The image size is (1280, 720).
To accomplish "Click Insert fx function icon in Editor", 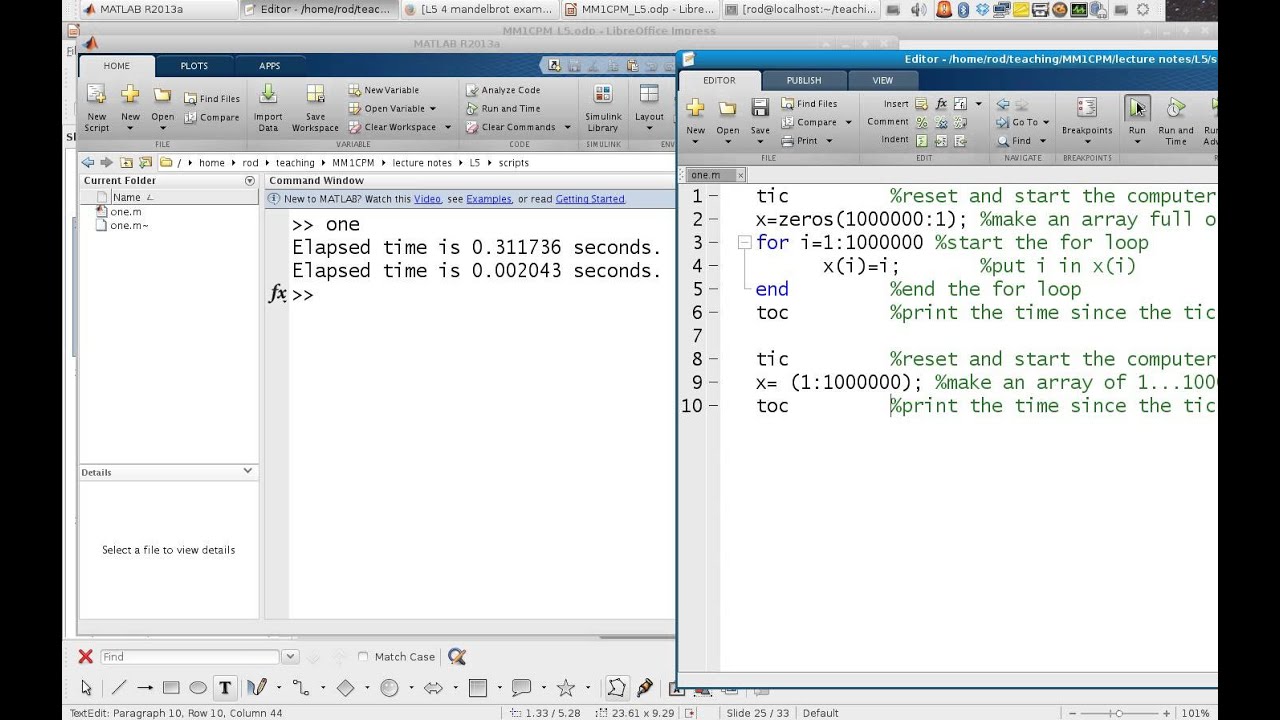I will pos(941,103).
